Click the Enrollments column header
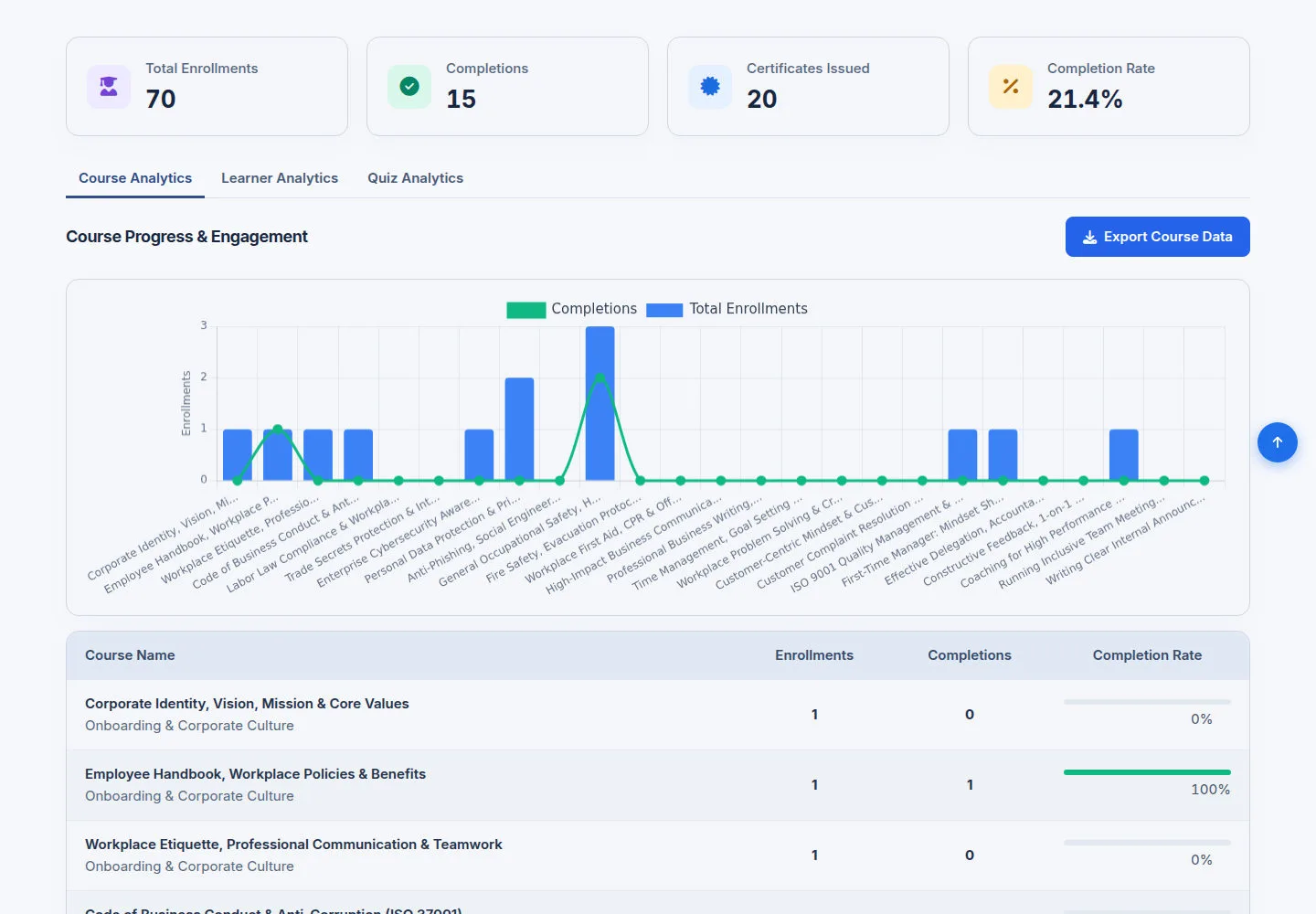The width and height of the screenshot is (1316, 914). point(814,655)
